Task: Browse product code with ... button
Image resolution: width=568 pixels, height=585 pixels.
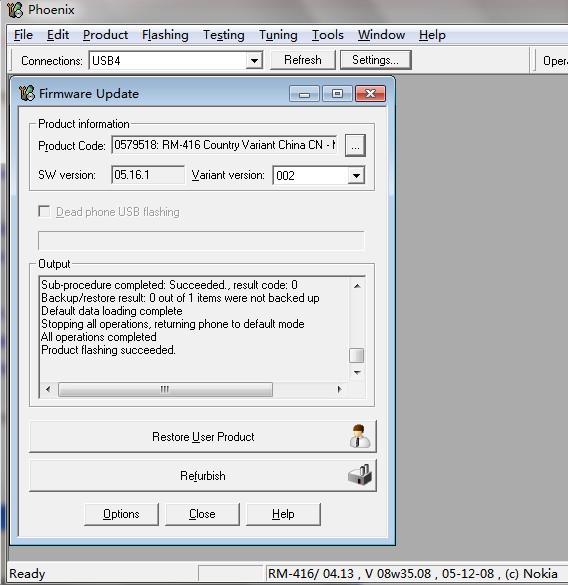Action: [355, 145]
